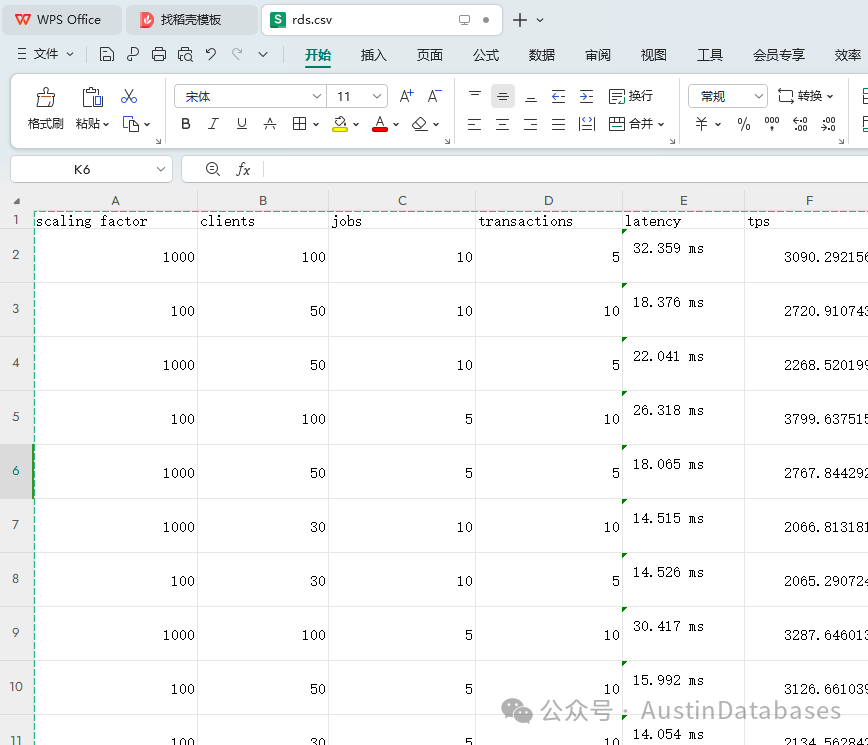Undo the last action
The width and height of the screenshot is (868, 745).
tap(211, 54)
